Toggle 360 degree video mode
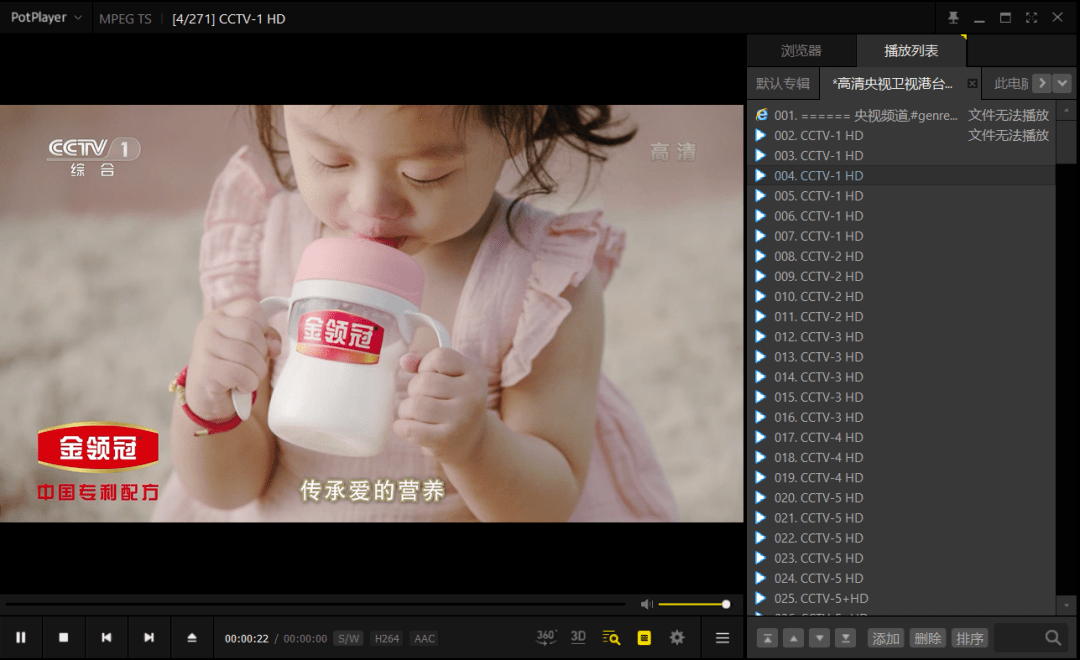Screen dimensions: 1080x660 [546, 637]
